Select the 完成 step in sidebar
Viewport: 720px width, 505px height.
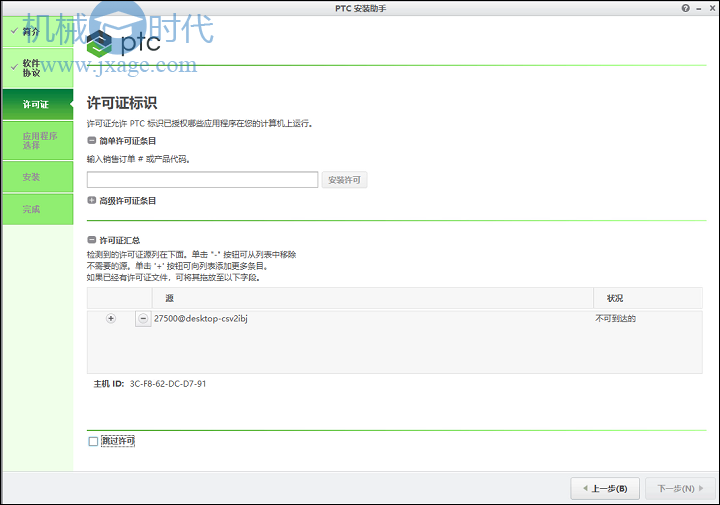38,209
